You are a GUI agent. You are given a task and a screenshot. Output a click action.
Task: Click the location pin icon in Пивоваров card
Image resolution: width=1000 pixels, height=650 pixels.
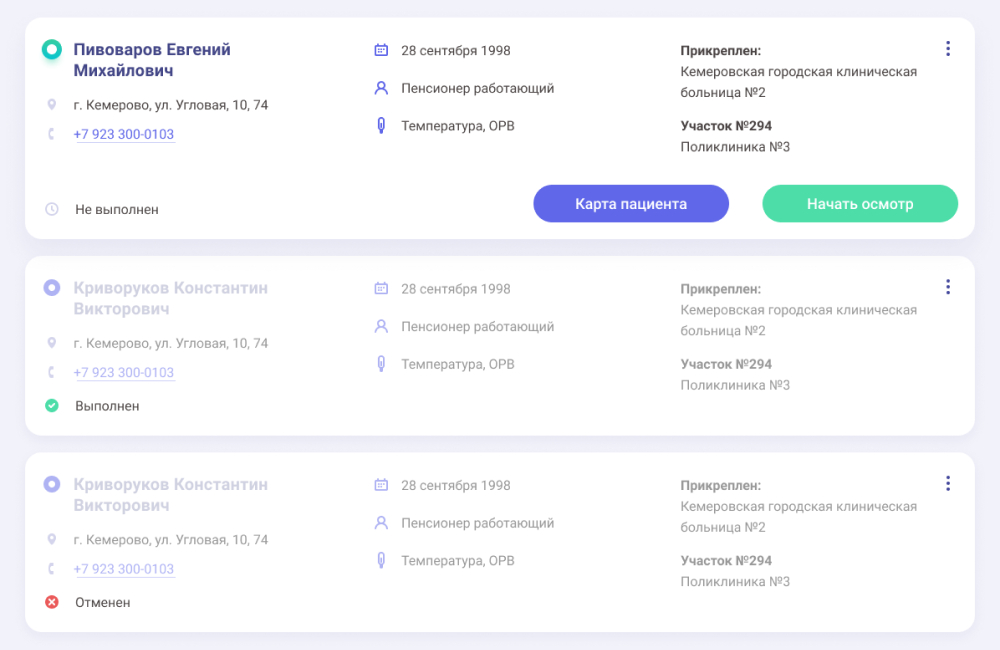[x=52, y=105]
